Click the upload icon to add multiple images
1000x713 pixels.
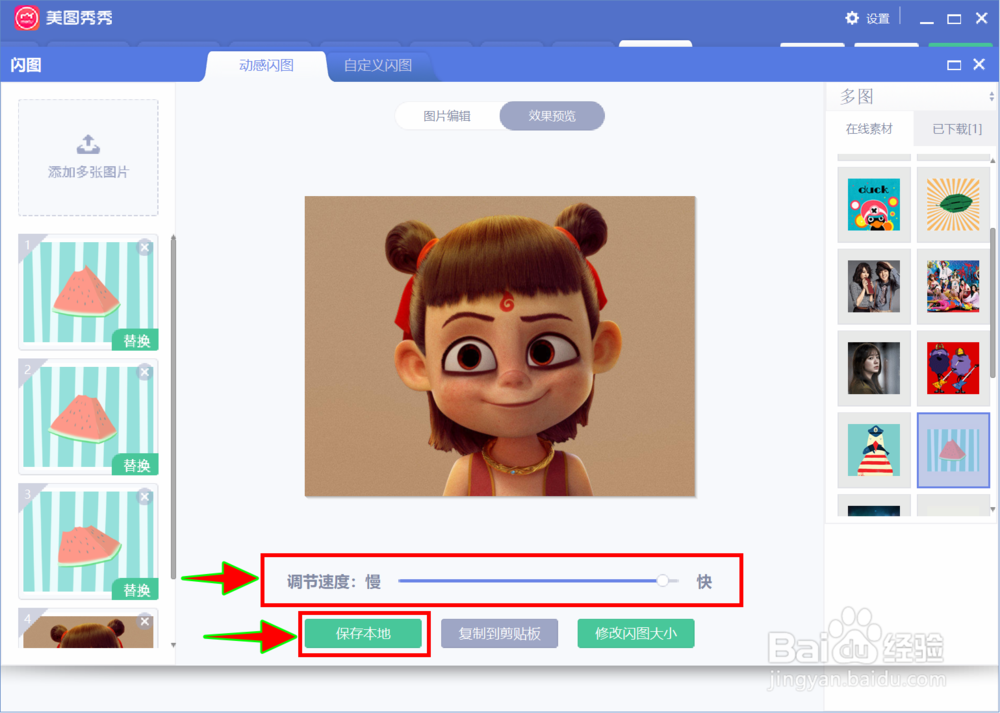[x=88, y=144]
